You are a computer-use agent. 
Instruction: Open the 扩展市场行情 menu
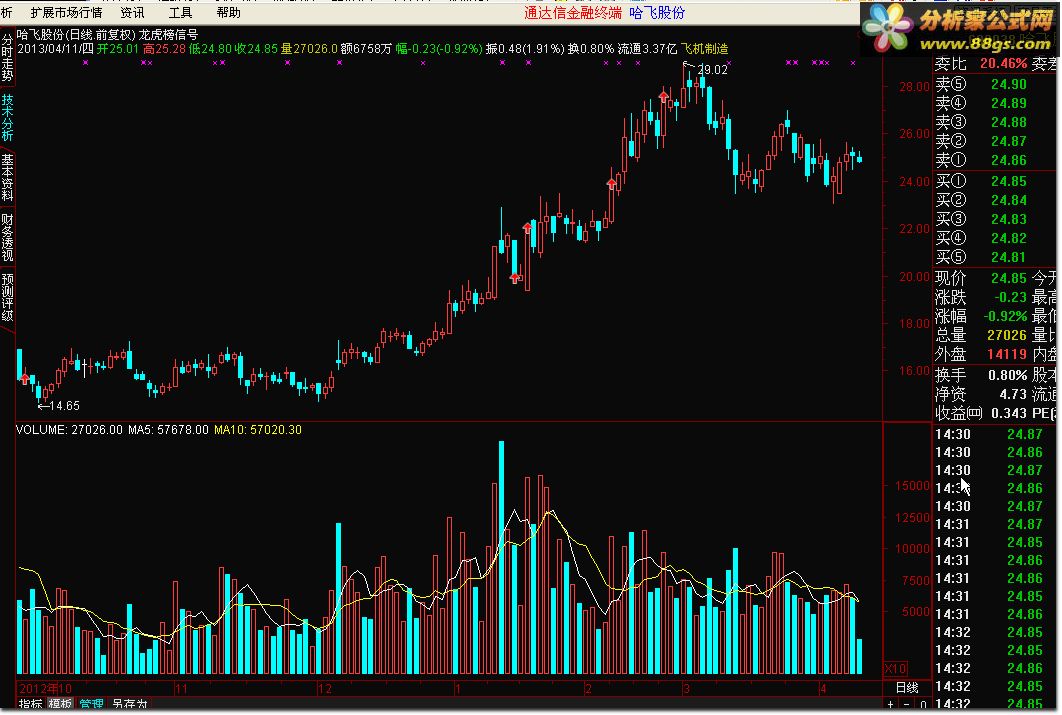coord(66,13)
